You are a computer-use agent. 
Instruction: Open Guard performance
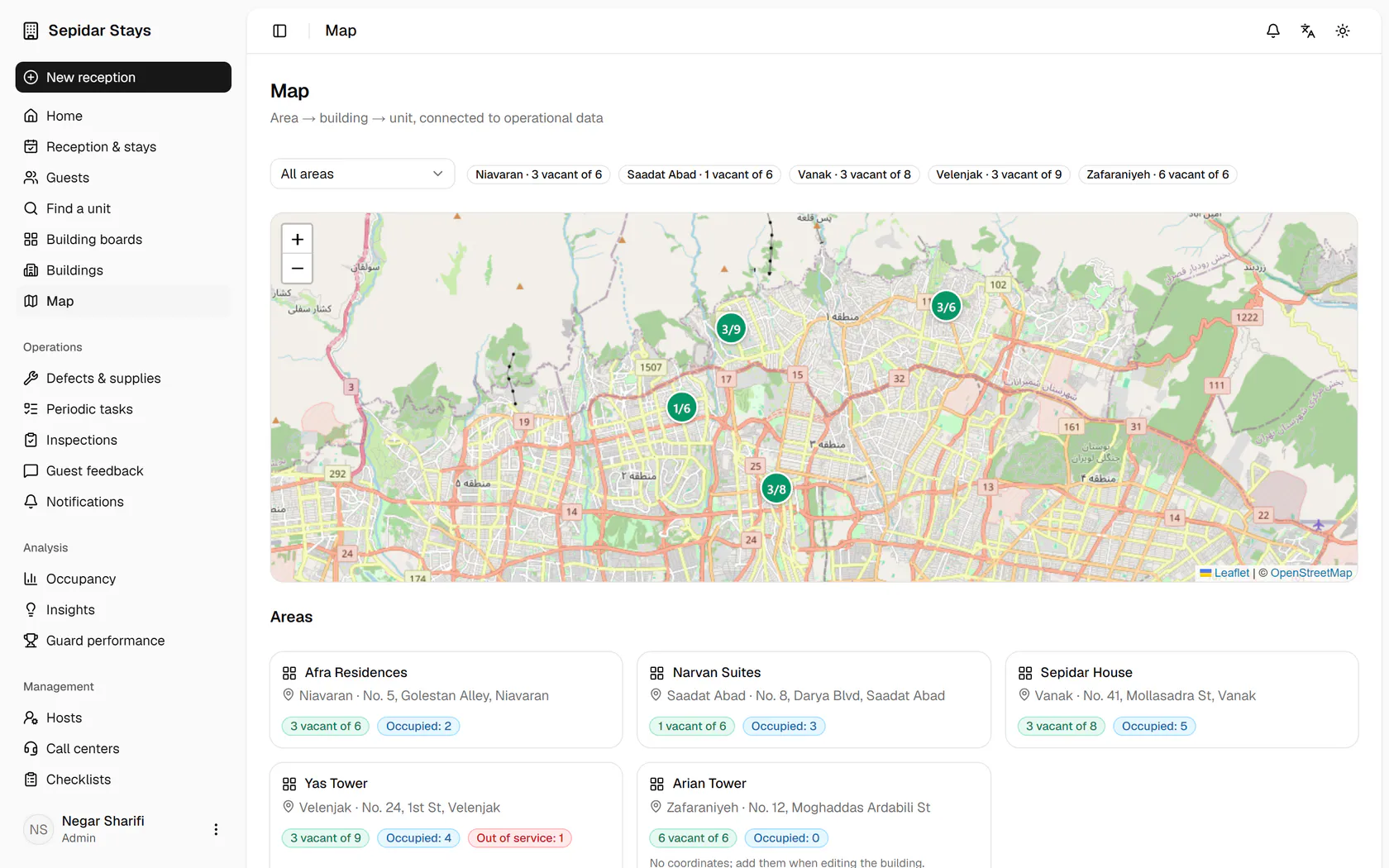(123, 641)
